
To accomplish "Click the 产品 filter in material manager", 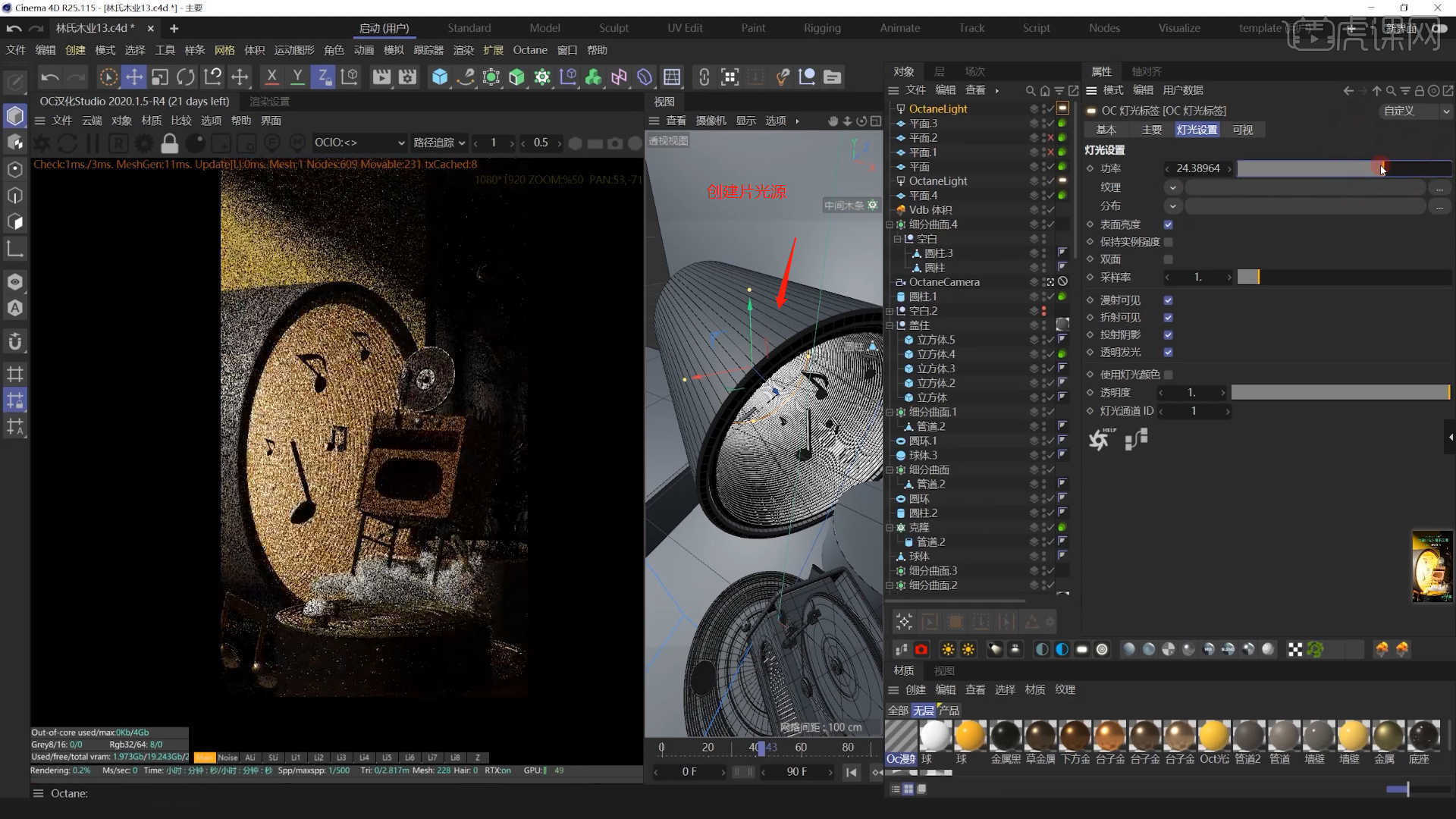I will tap(949, 711).
